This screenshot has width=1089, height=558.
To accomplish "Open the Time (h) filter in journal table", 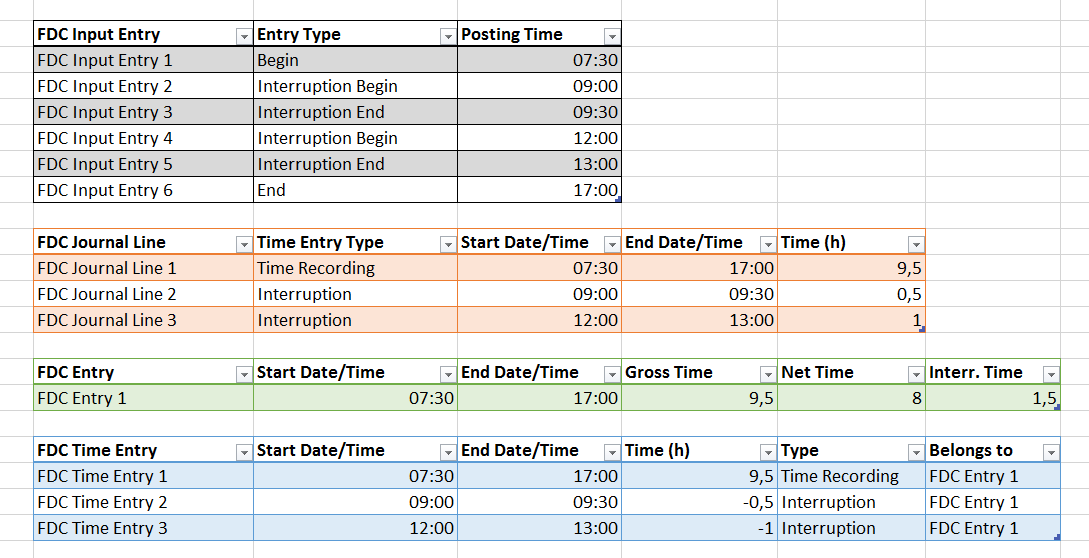I will 915,244.
